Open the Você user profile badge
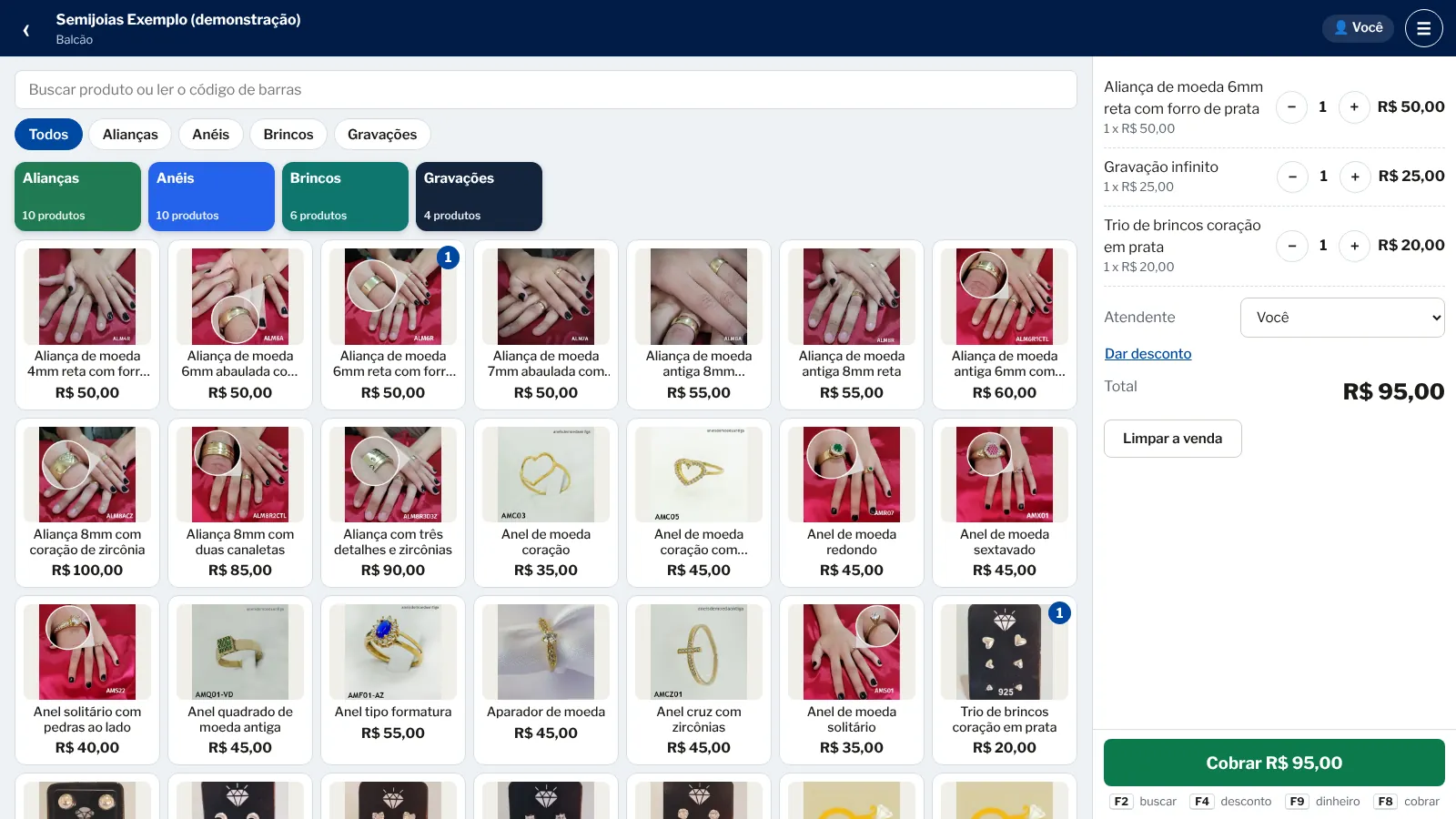Screen dimensions: 1456x819 (x=1358, y=28)
